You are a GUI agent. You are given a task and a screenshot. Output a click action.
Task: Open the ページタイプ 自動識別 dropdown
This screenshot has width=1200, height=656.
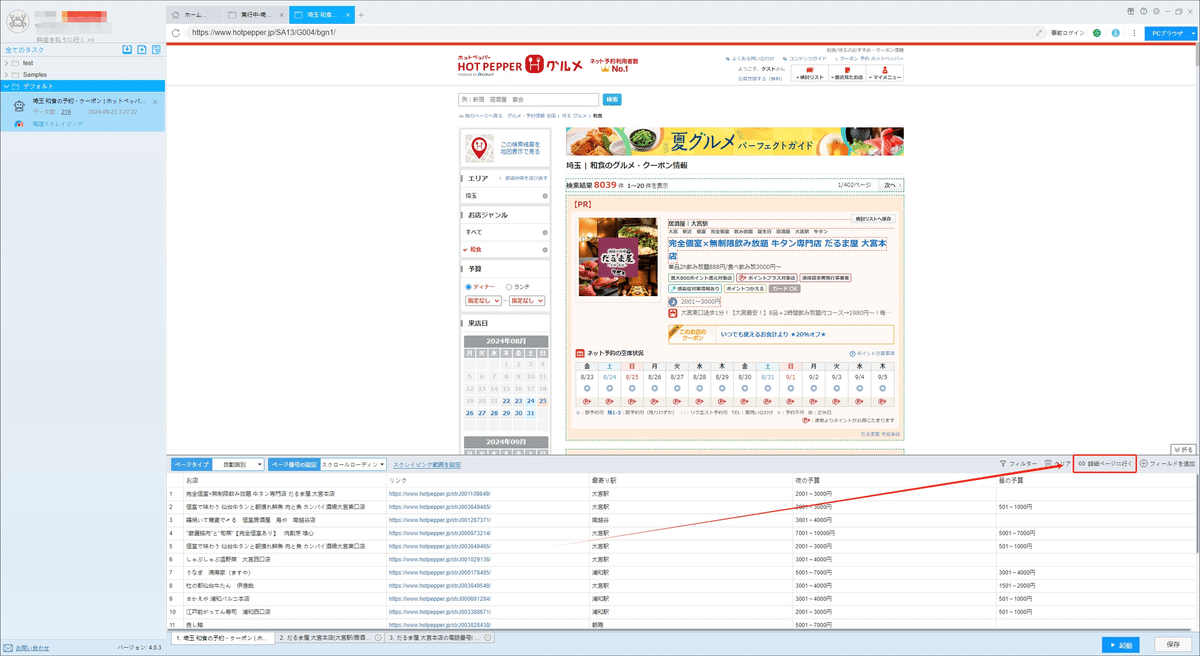[x=240, y=464]
